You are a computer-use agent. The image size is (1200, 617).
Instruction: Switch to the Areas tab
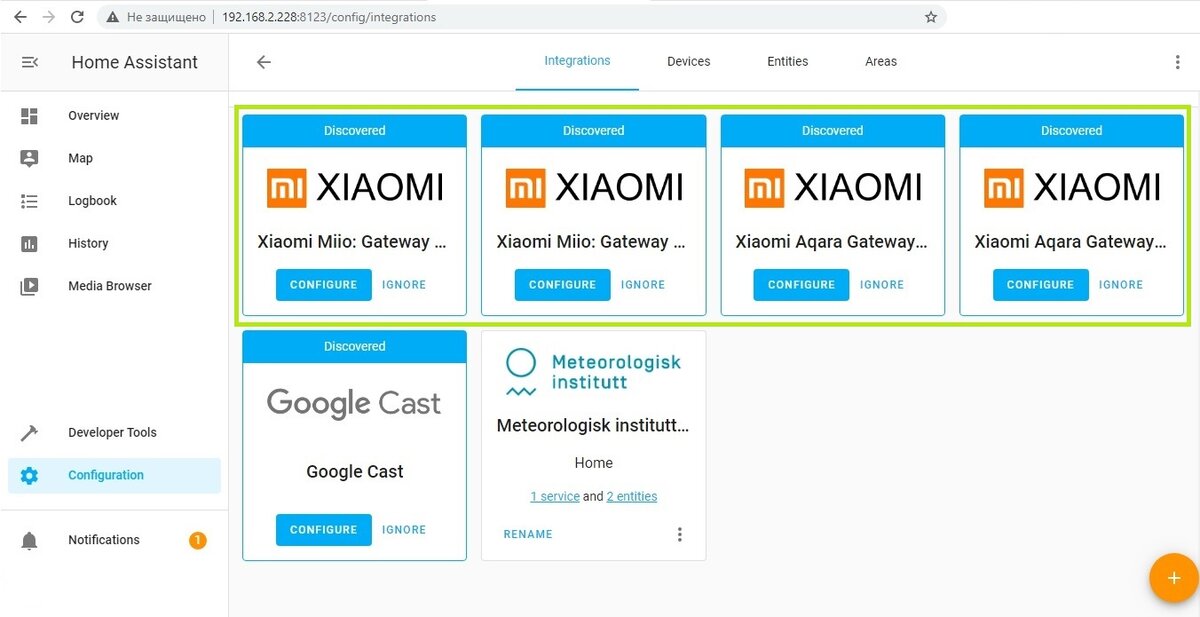click(x=880, y=61)
